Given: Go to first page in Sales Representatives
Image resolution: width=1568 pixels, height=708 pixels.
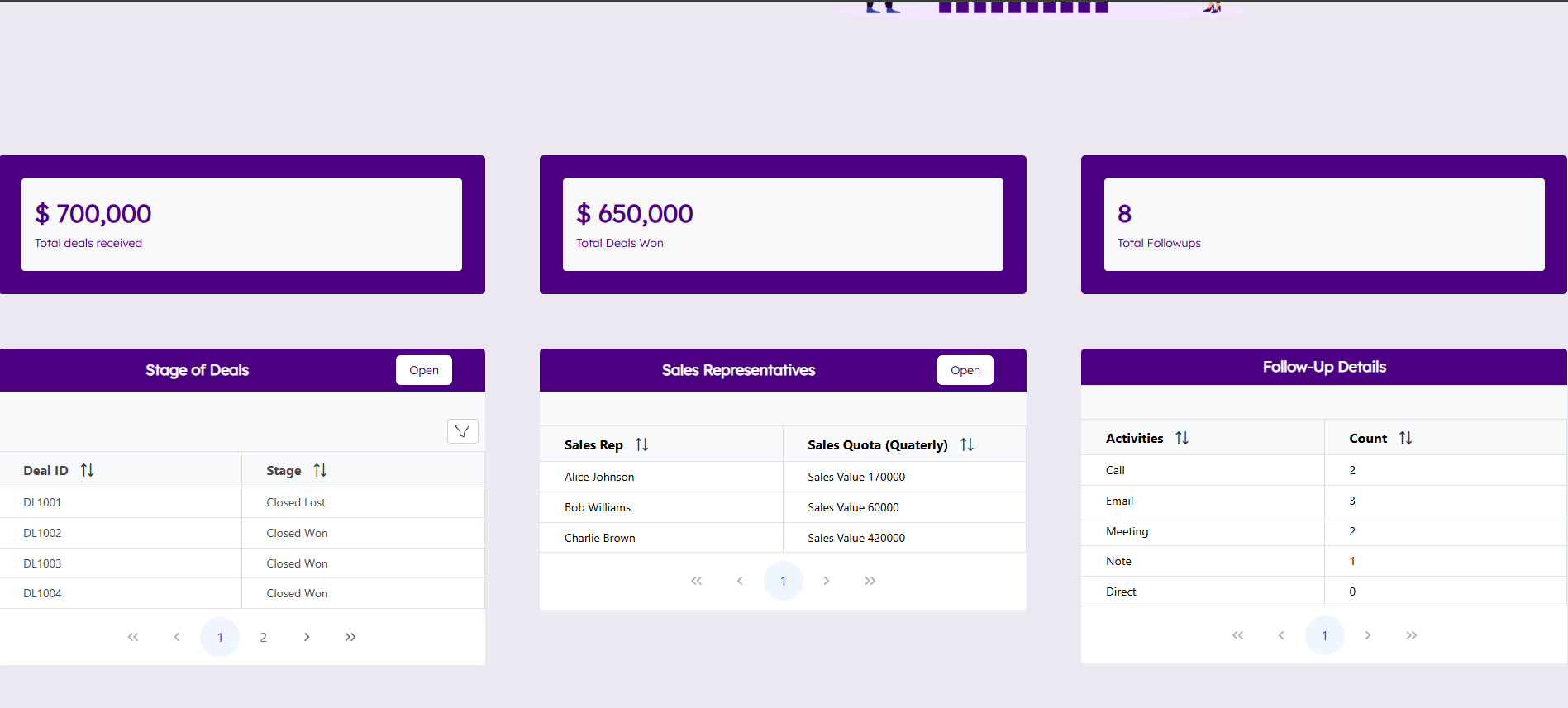Looking at the screenshot, I should [697, 581].
